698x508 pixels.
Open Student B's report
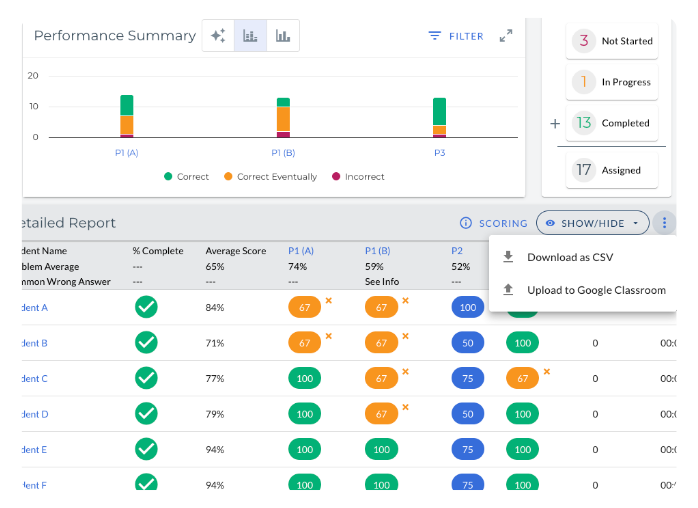(x=34, y=343)
